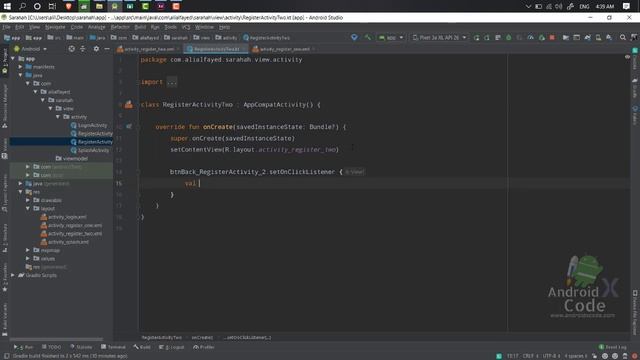
Task: Close the activity_register_two.xml editor tab
Action: [x=178, y=49]
